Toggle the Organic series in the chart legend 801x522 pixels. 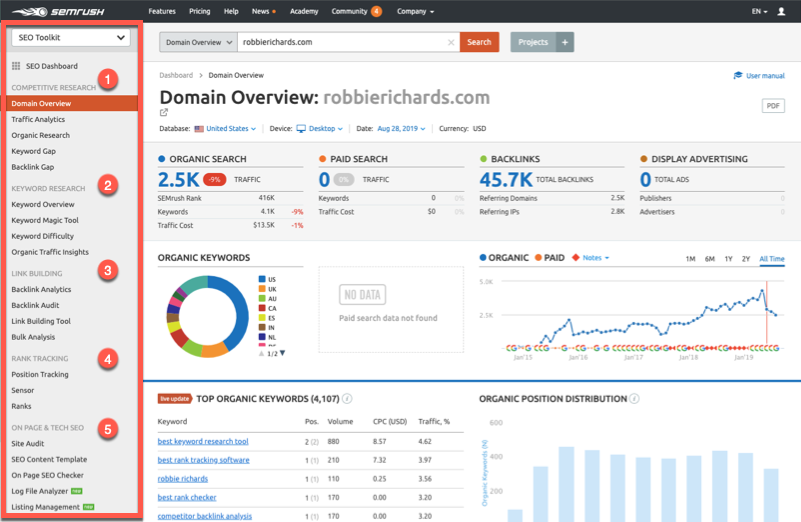pos(484,258)
